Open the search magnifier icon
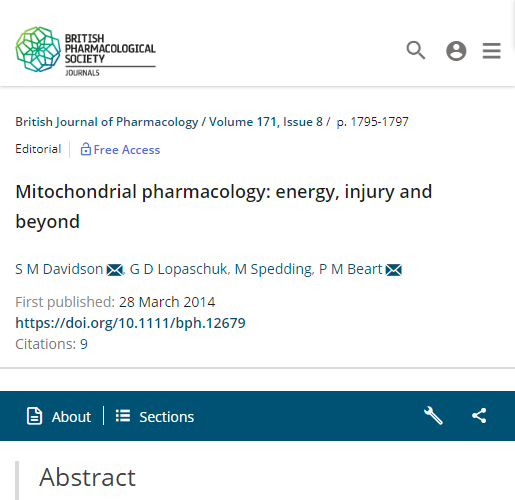This screenshot has width=515, height=500. point(416,50)
